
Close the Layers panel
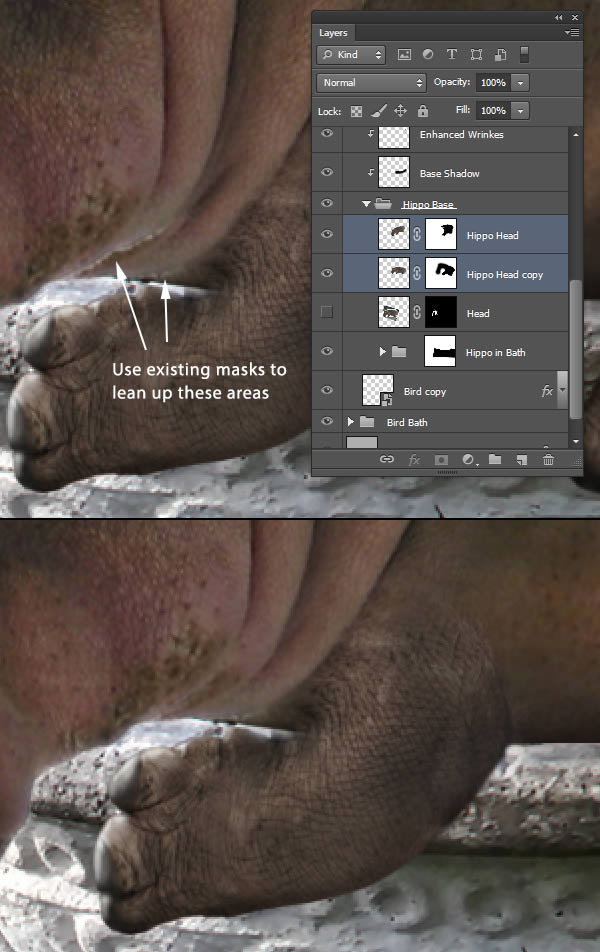575,18
